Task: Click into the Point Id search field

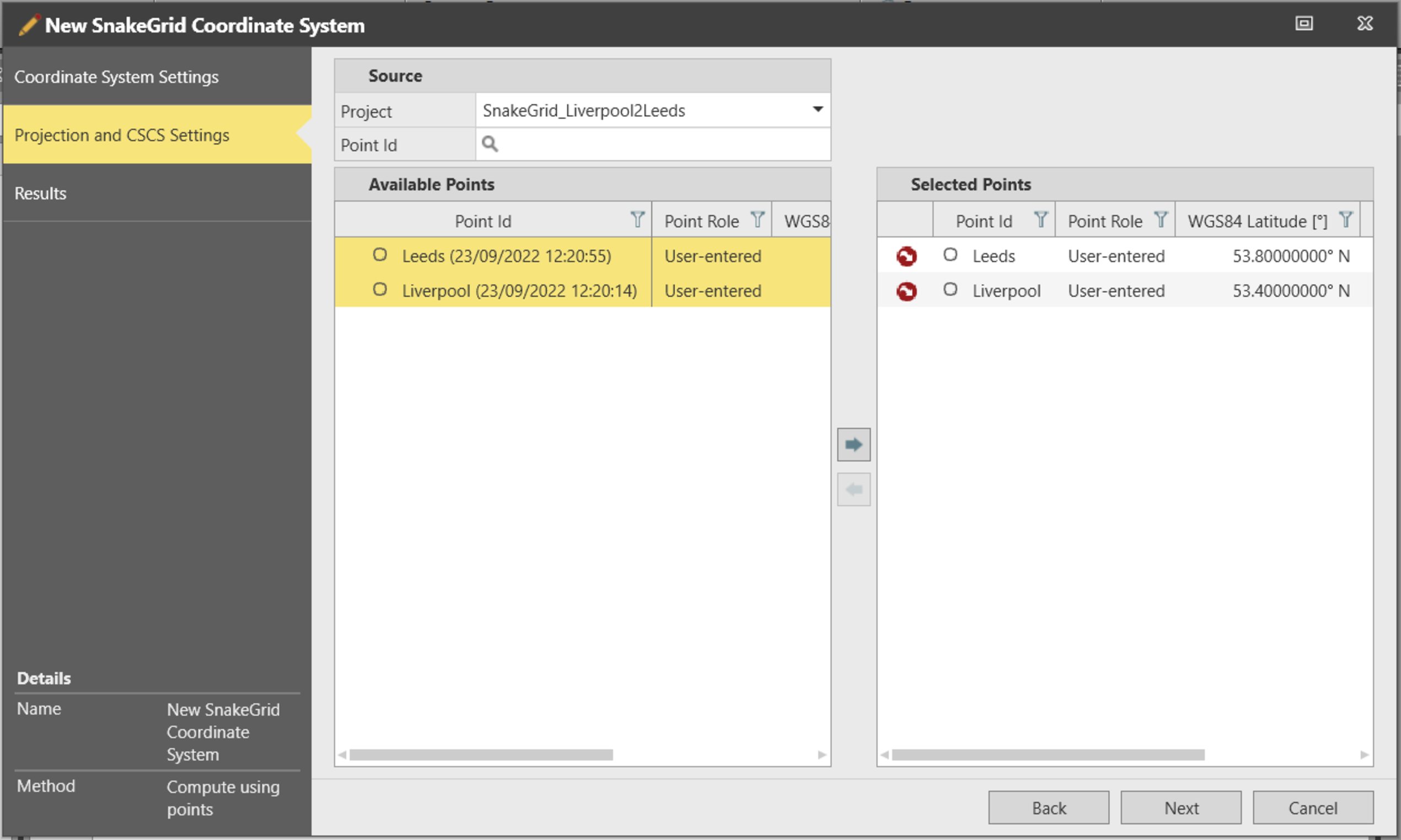Action: [653, 144]
